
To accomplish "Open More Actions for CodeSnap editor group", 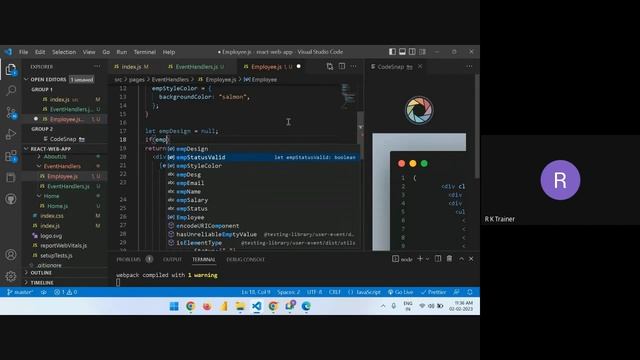I will click(469, 67).
